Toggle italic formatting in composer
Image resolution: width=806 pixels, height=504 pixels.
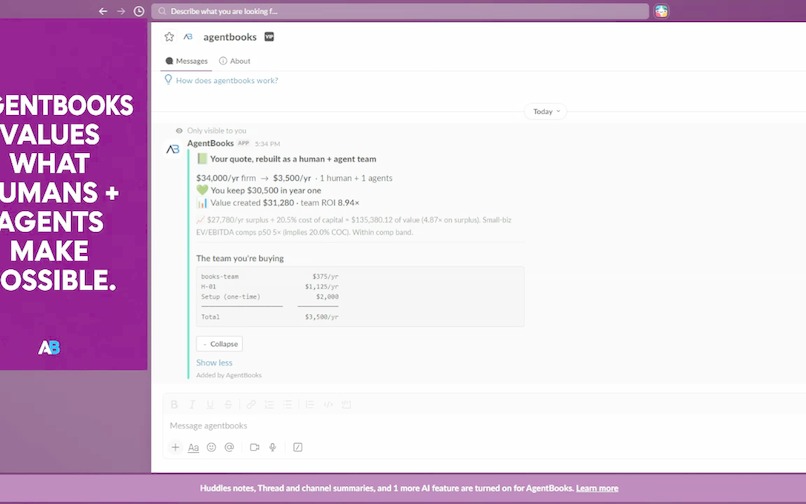tap(192, 405)
